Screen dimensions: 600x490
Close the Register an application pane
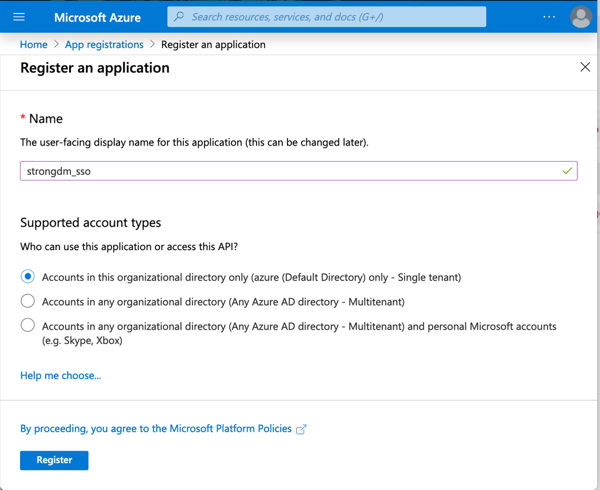585,67
